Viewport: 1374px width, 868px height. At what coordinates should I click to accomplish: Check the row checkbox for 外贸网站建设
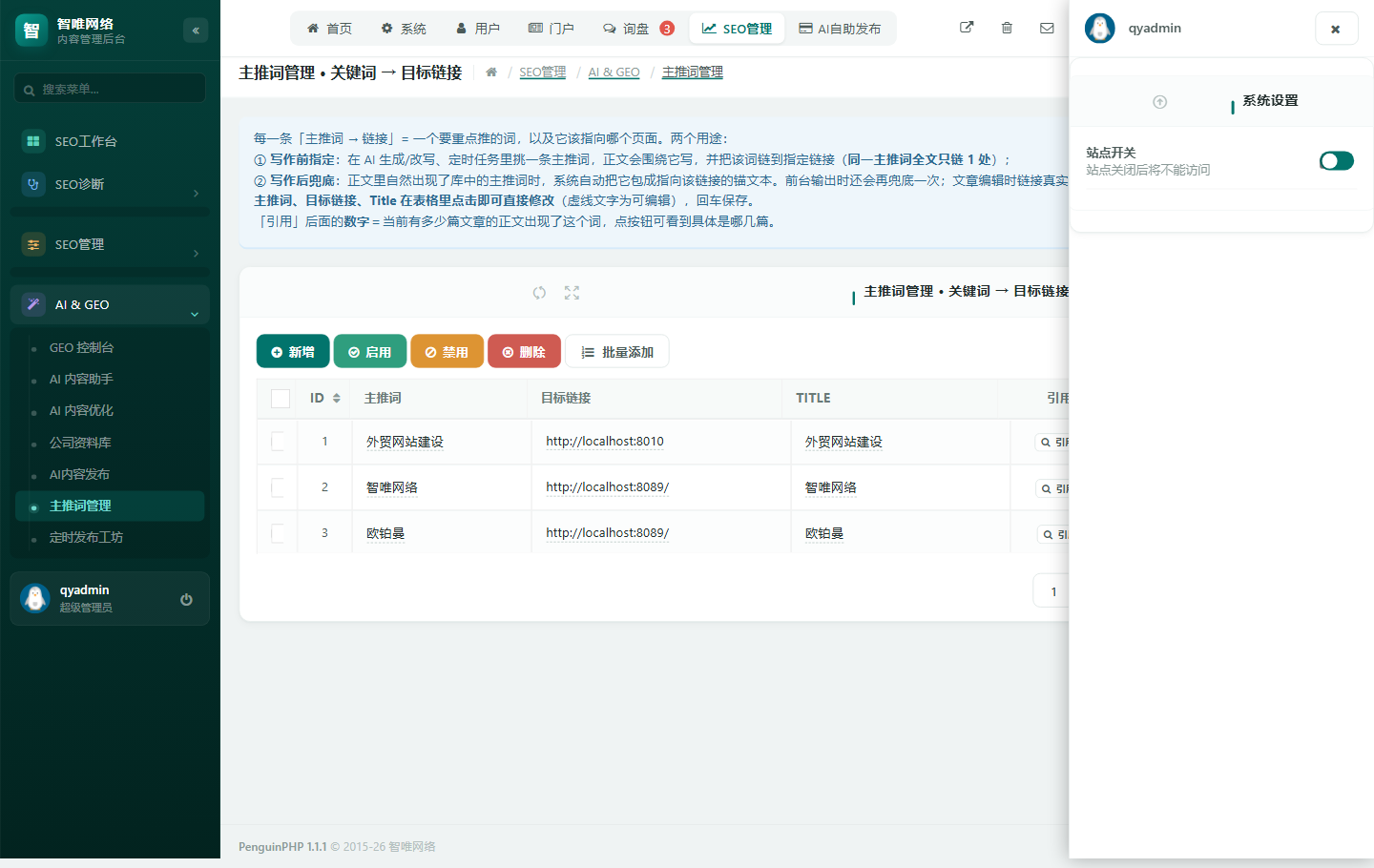point(278,442)
